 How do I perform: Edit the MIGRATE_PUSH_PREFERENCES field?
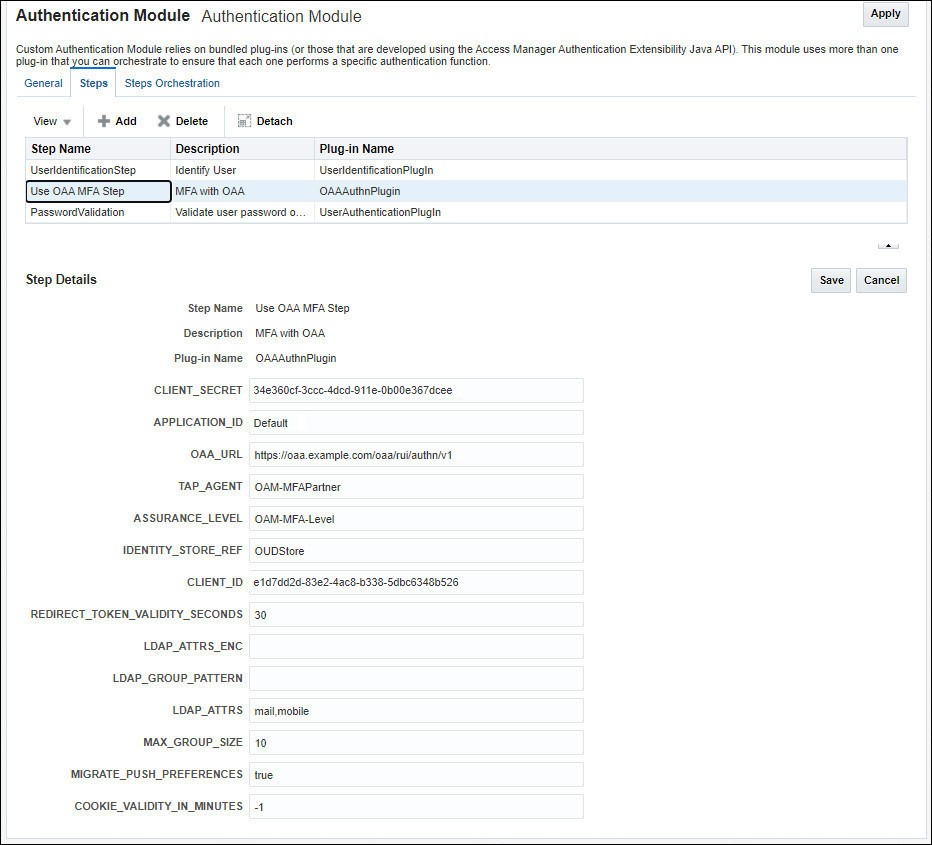pos(416,775)
